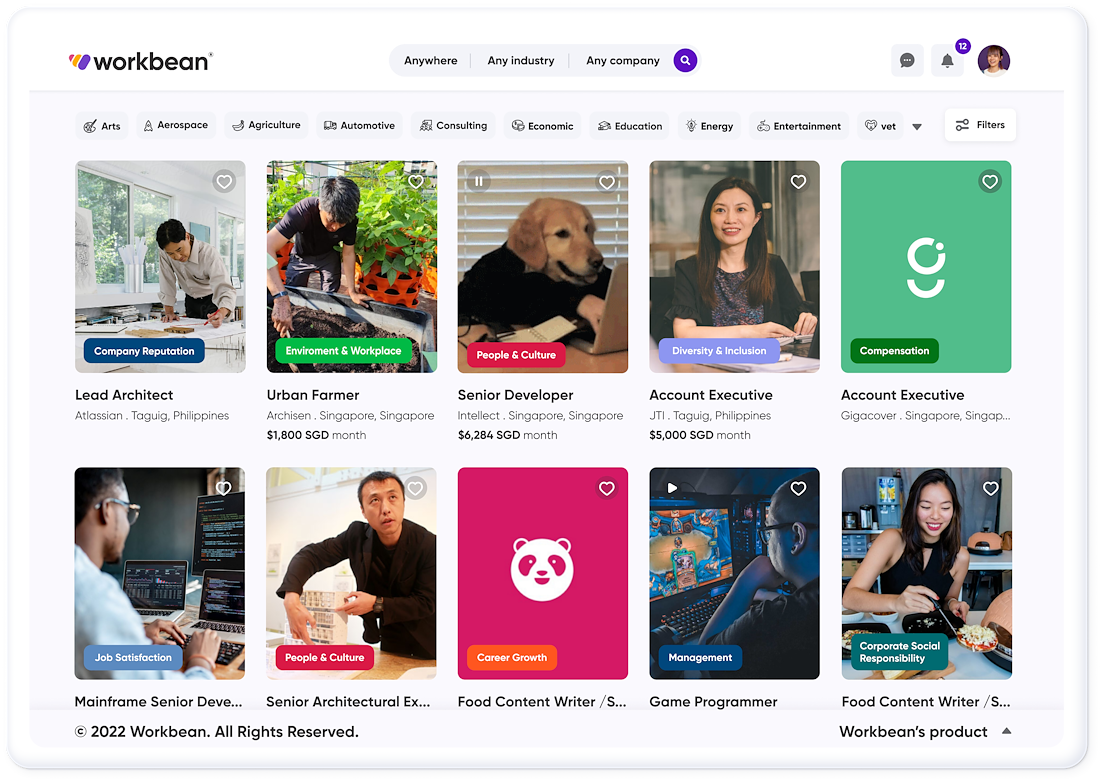Open the Lead Architect job title
1100x781 pixels.
(124, 395)
